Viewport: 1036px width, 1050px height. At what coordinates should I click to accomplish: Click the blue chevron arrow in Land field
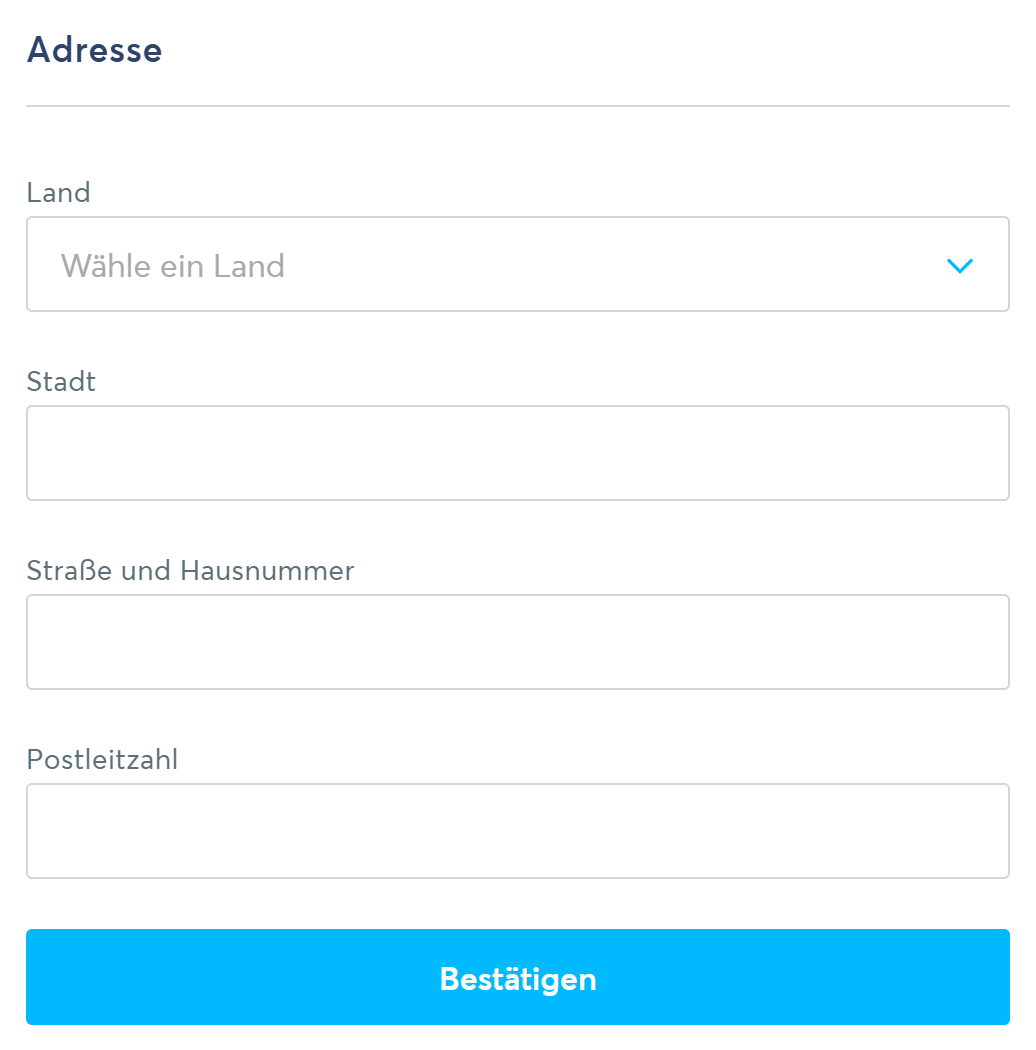pos(959,265)
